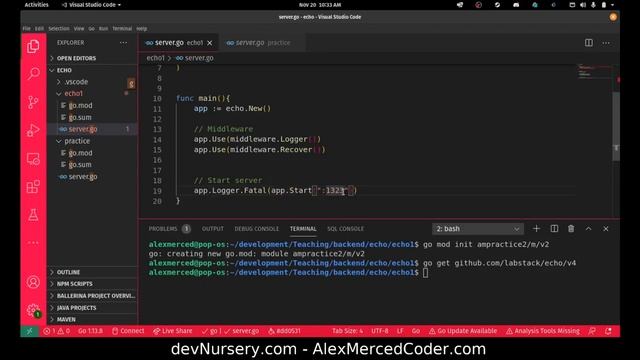Screen dimensions: 640x360
Task: Switch to the Problems panel tab
Action: 169,229
